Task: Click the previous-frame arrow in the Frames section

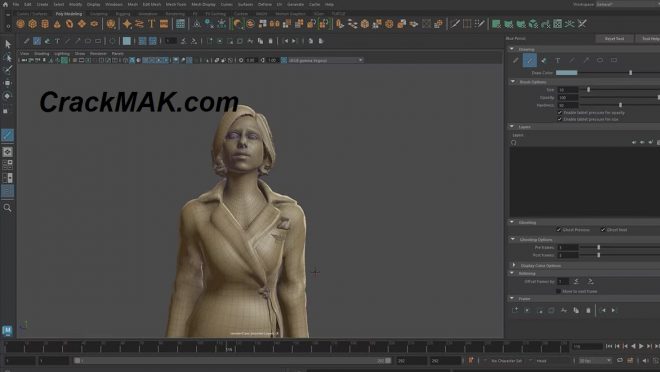Action: point(603,311)
